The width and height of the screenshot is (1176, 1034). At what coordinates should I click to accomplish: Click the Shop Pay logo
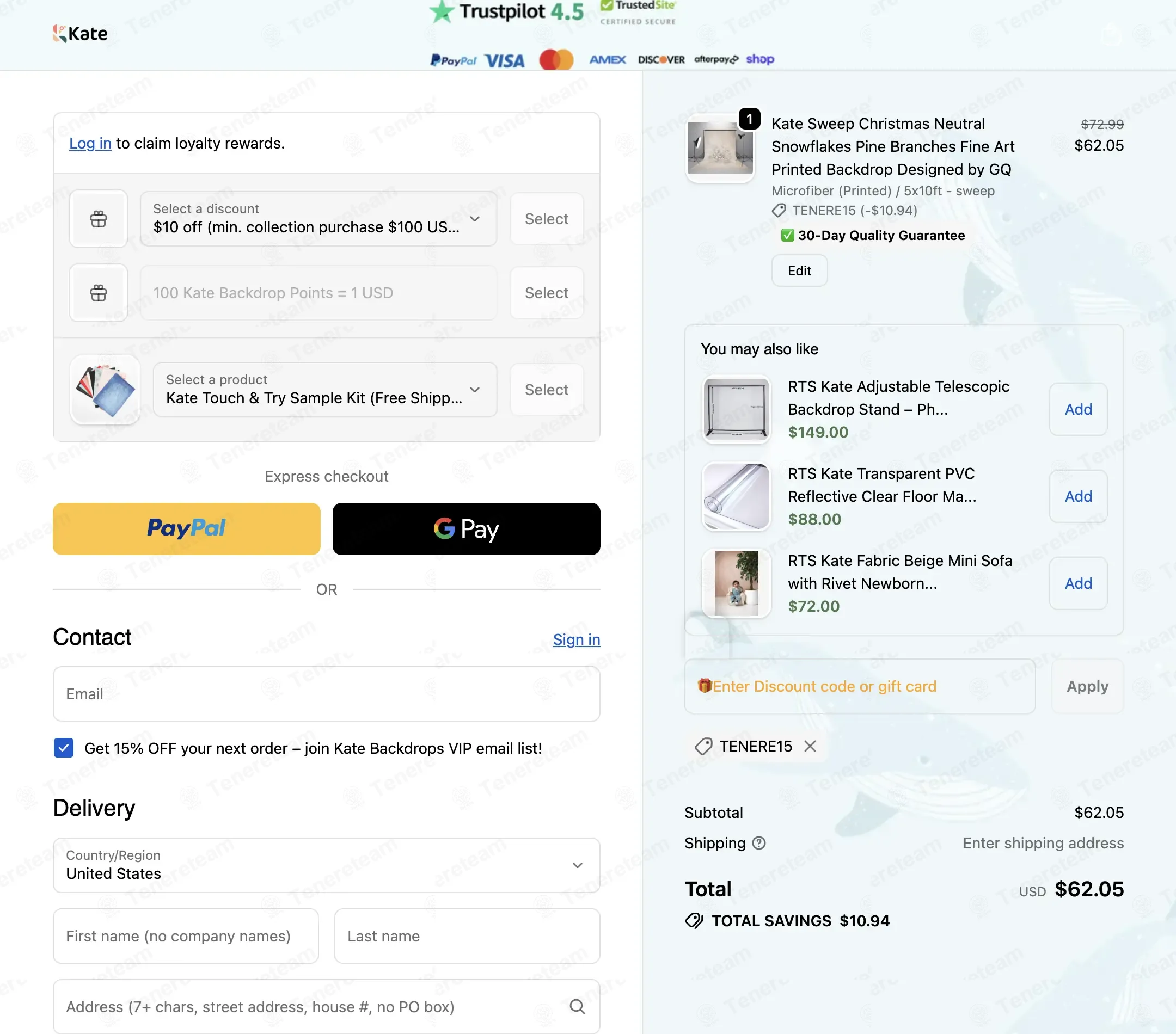[760, 59]
